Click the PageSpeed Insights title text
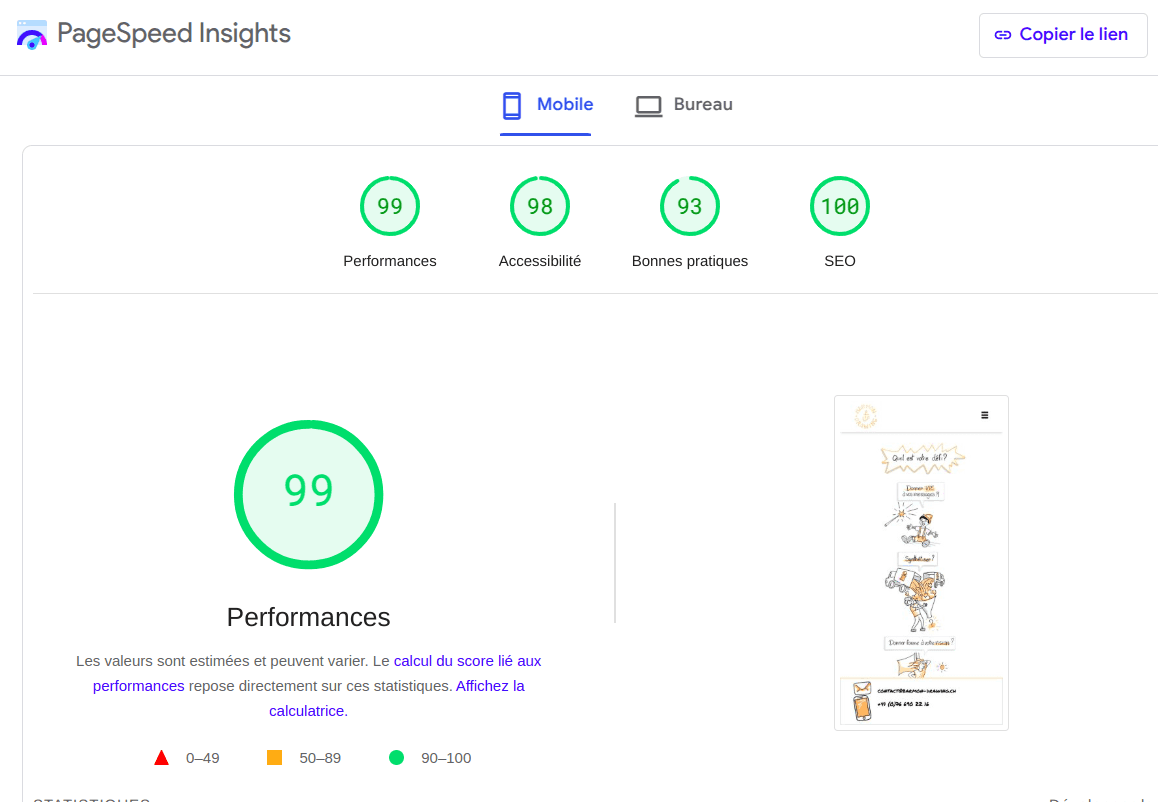This screenshot has height=802, width=1158. point(174,34)
